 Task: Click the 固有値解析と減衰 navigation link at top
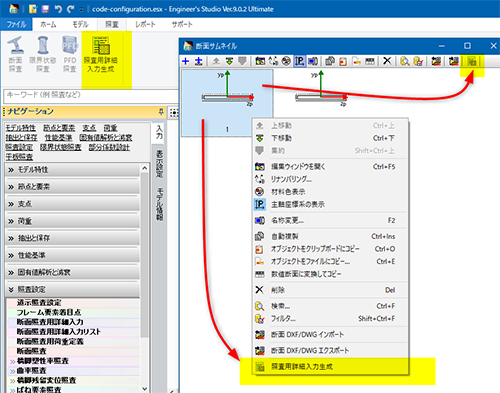(x=106, y=138)
